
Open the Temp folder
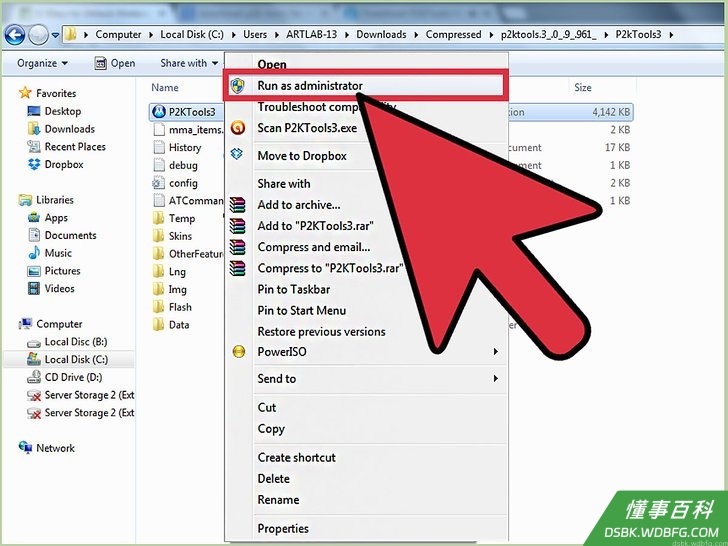click(182, 218)
